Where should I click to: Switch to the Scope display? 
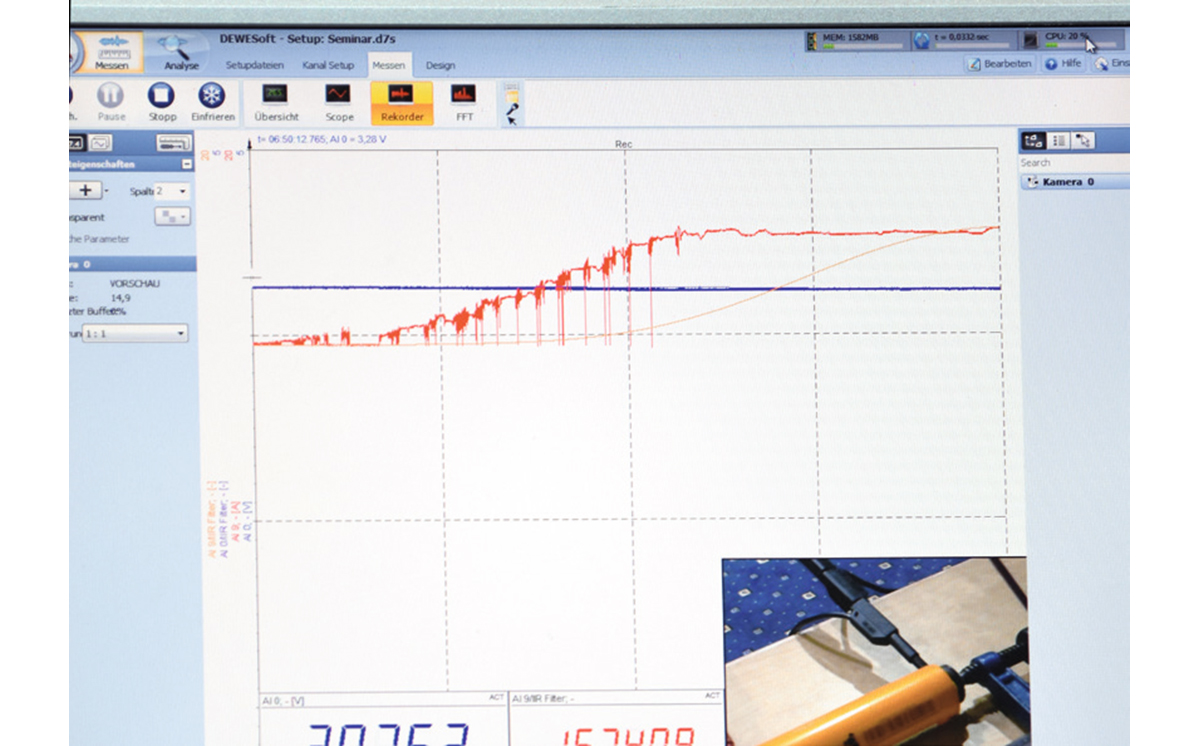[339, 102]
